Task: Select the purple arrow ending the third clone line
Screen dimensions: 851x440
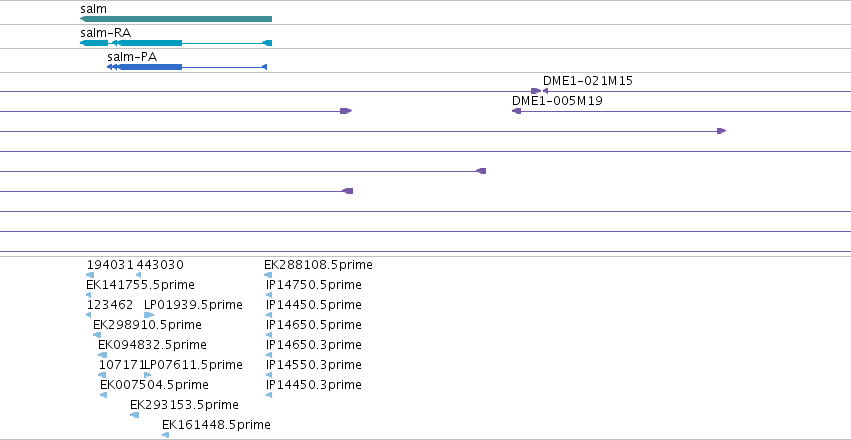Action: point(721,131)
